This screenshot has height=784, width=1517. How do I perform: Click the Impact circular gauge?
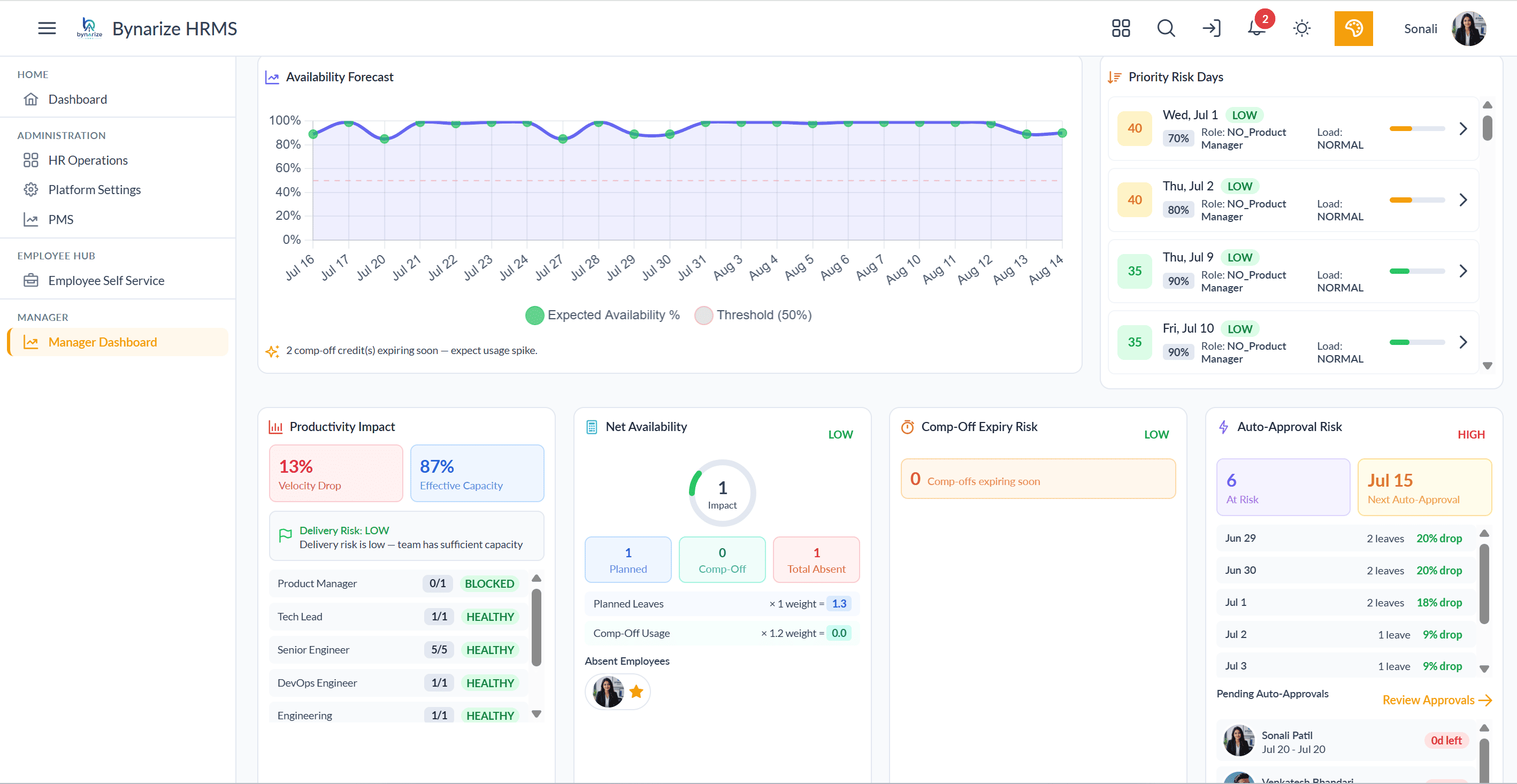722,493
